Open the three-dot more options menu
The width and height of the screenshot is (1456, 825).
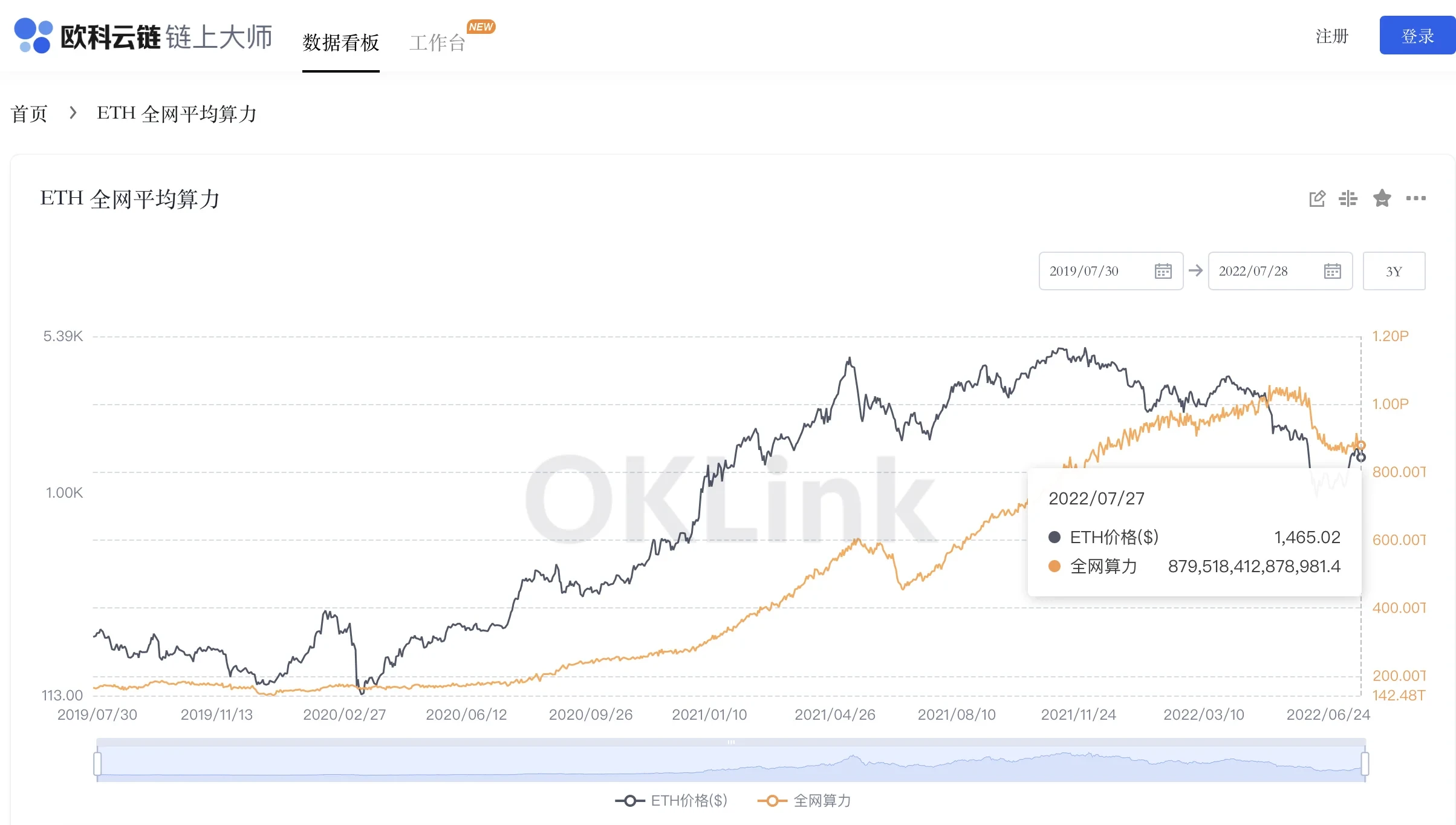(1415, 198)
